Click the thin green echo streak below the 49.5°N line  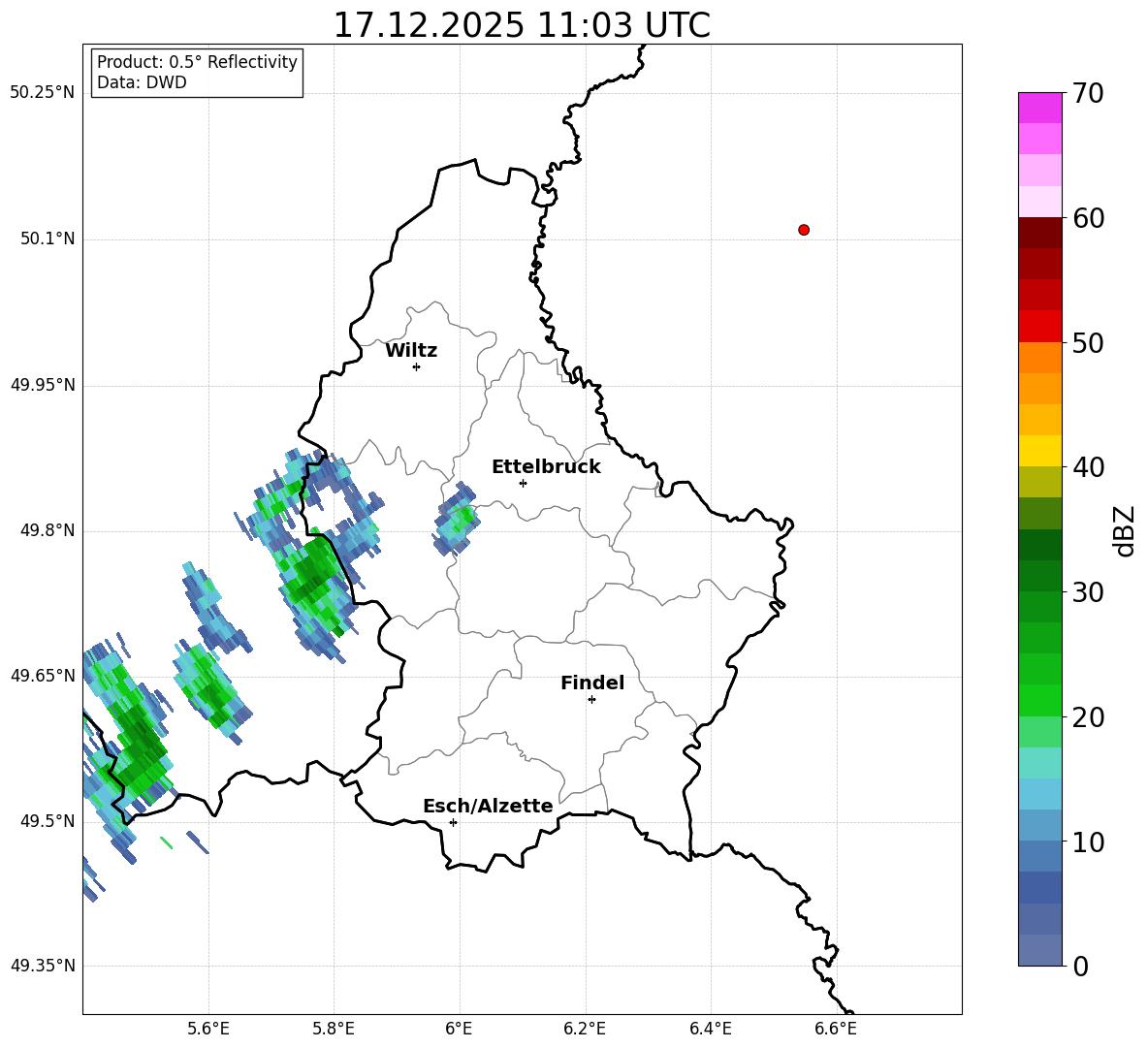[166, 843]
